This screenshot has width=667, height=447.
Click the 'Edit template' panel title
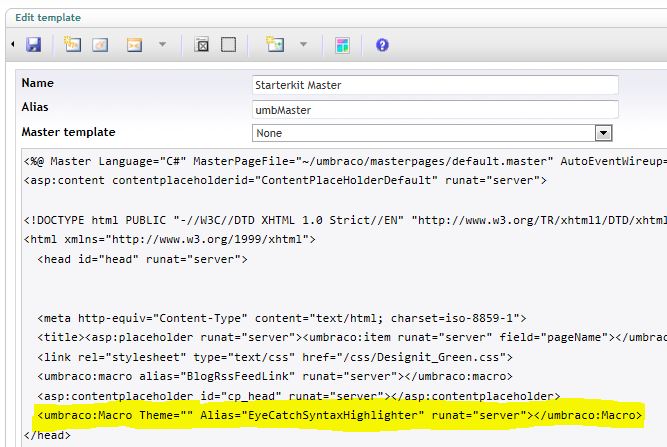click(x=48, y=18)
